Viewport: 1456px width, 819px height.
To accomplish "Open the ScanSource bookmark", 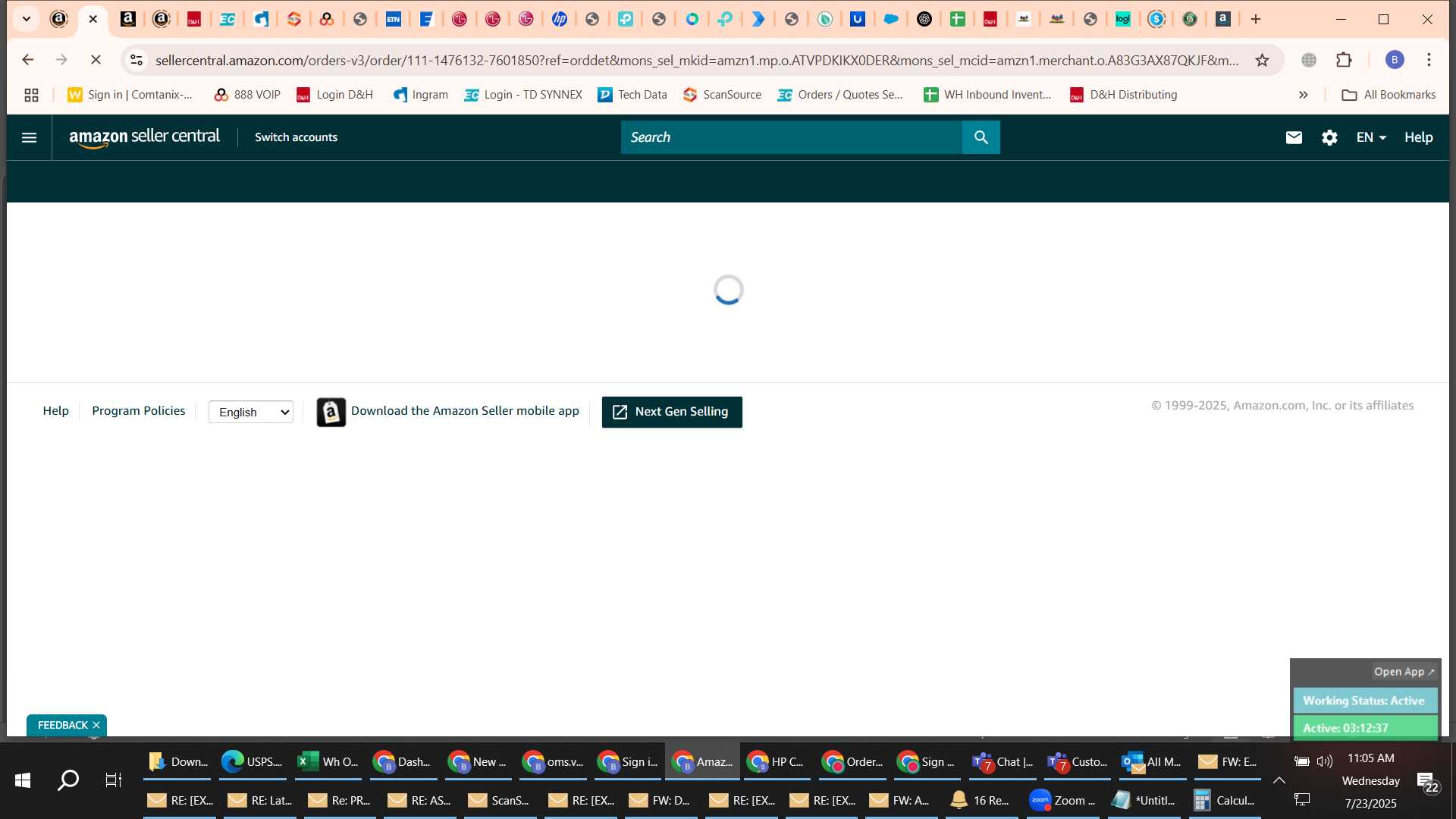I will [722, 95].
